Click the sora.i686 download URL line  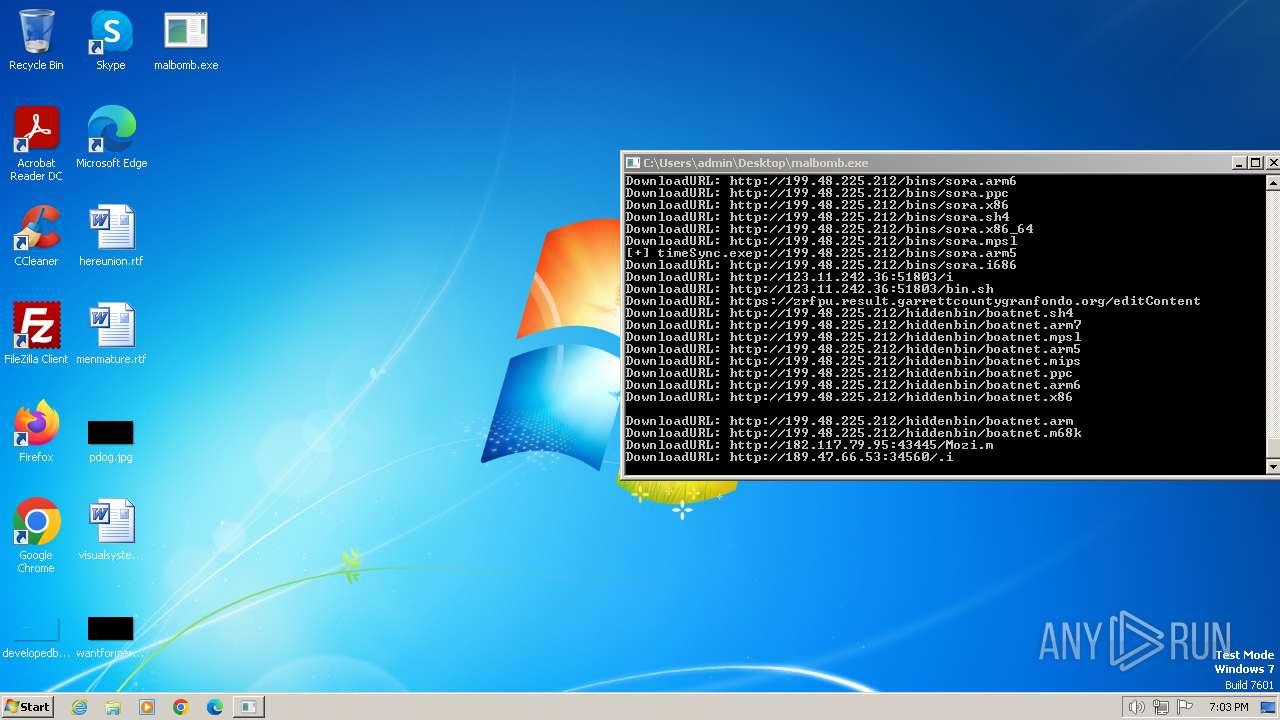(x=821, y=265)
